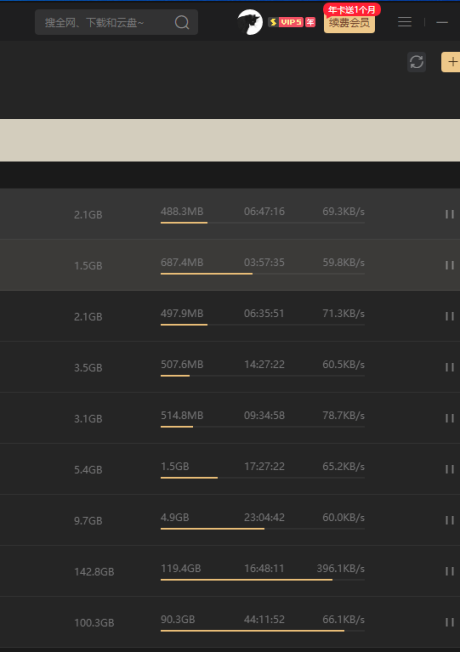Pause the 100.3GB download task

click(450, 622)
